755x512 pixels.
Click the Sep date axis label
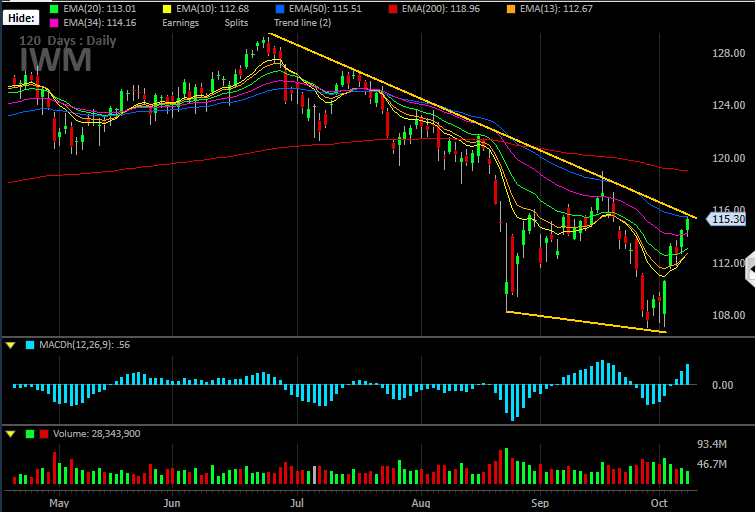[x=540, y=503]
